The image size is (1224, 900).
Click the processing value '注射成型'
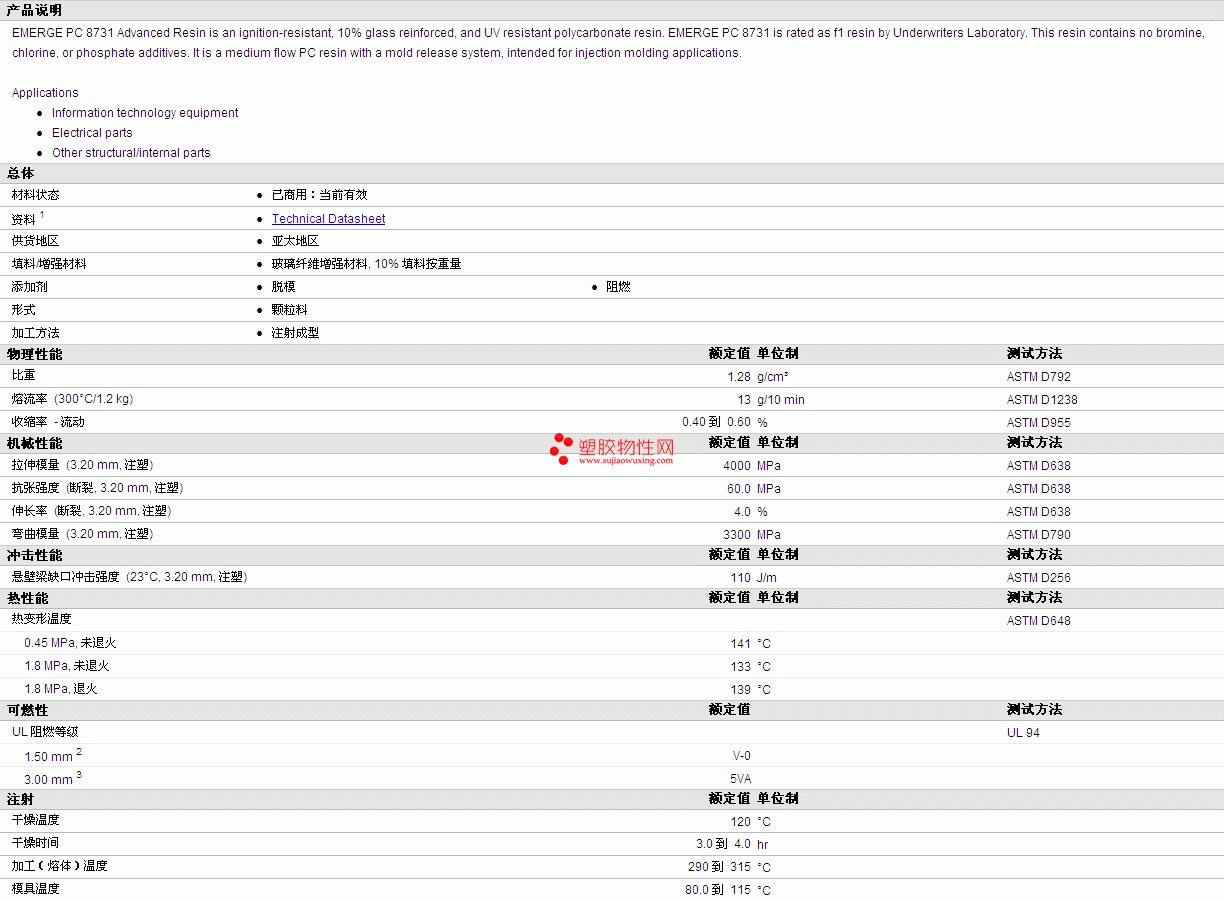pos(295,333)
